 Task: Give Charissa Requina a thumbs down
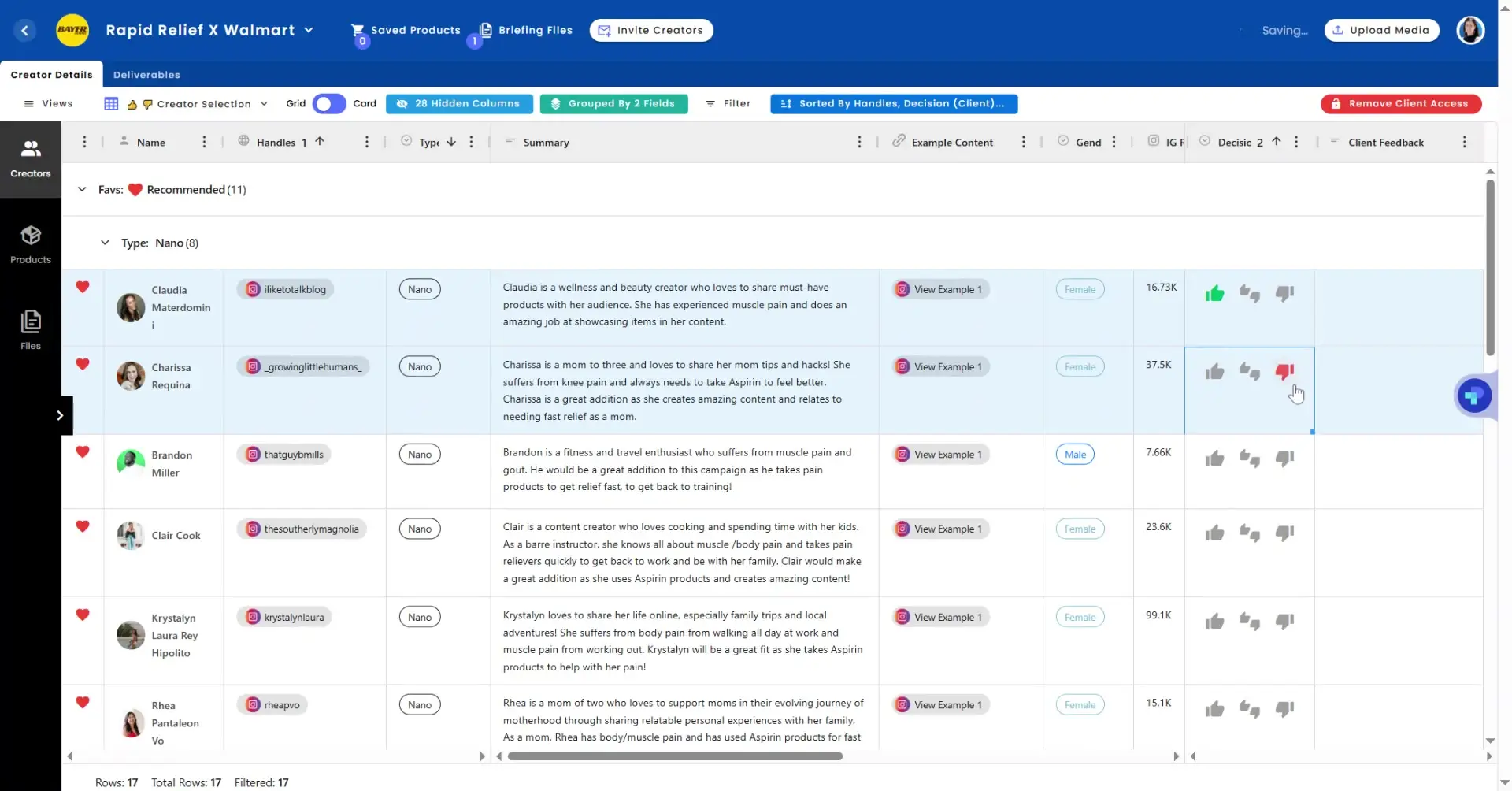pyautogui.click(x=1285, y=371)
